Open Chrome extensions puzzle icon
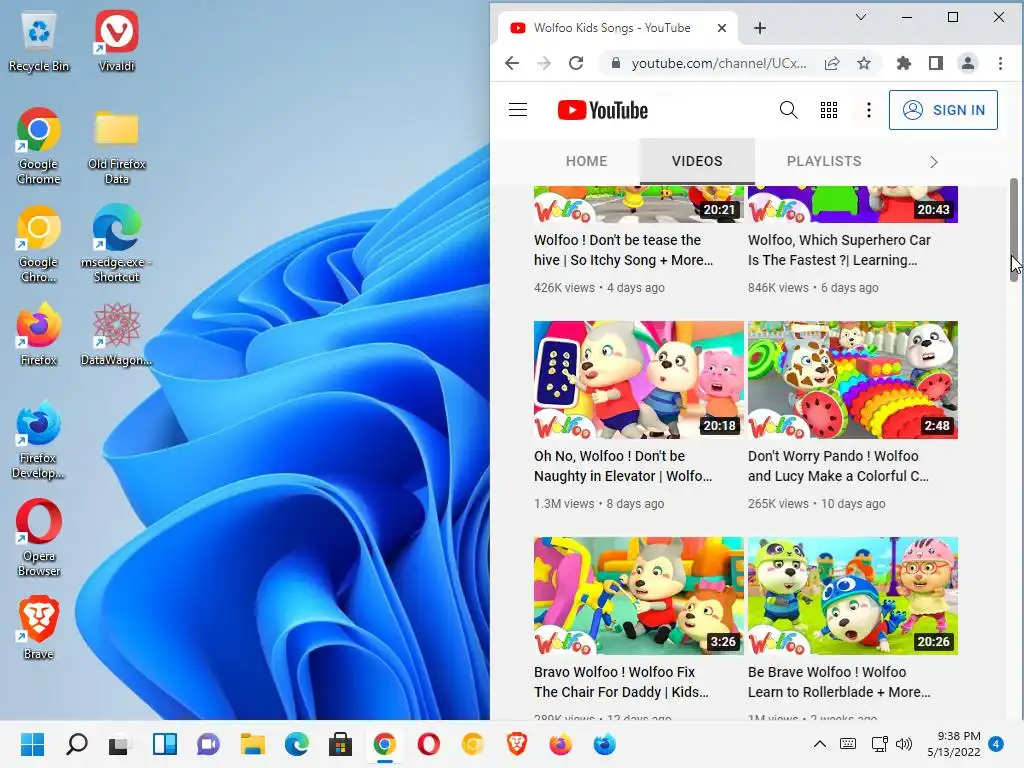The width and height of the screenshot is (1024, 768). pos(904,63)
